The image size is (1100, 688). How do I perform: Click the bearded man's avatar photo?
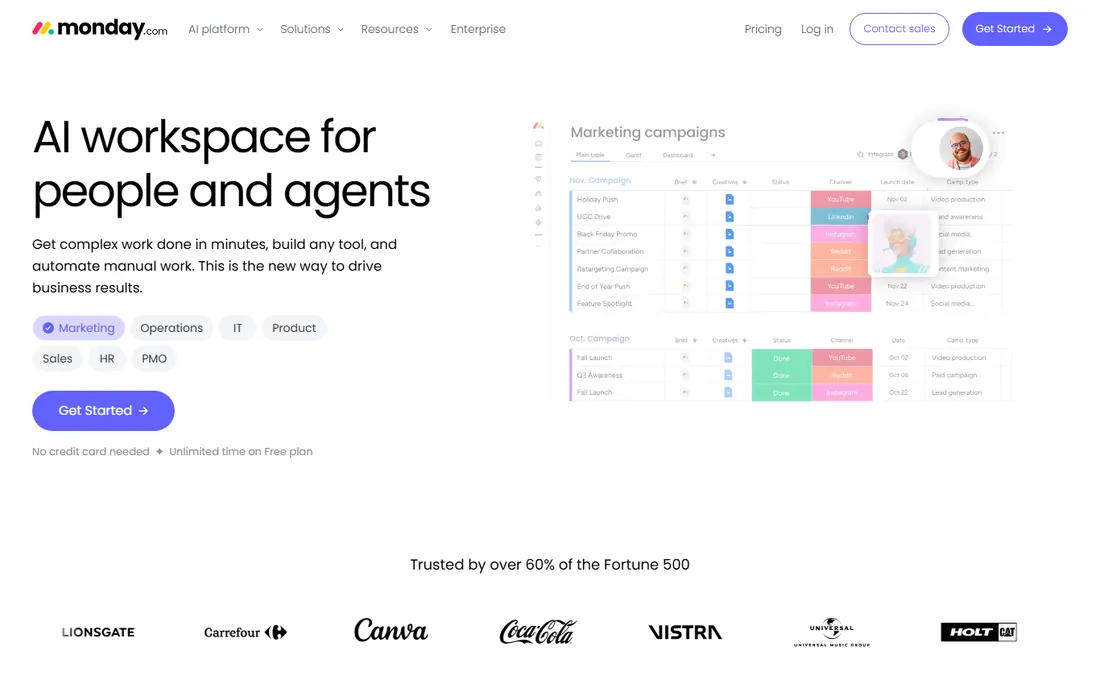click(961, 148)
